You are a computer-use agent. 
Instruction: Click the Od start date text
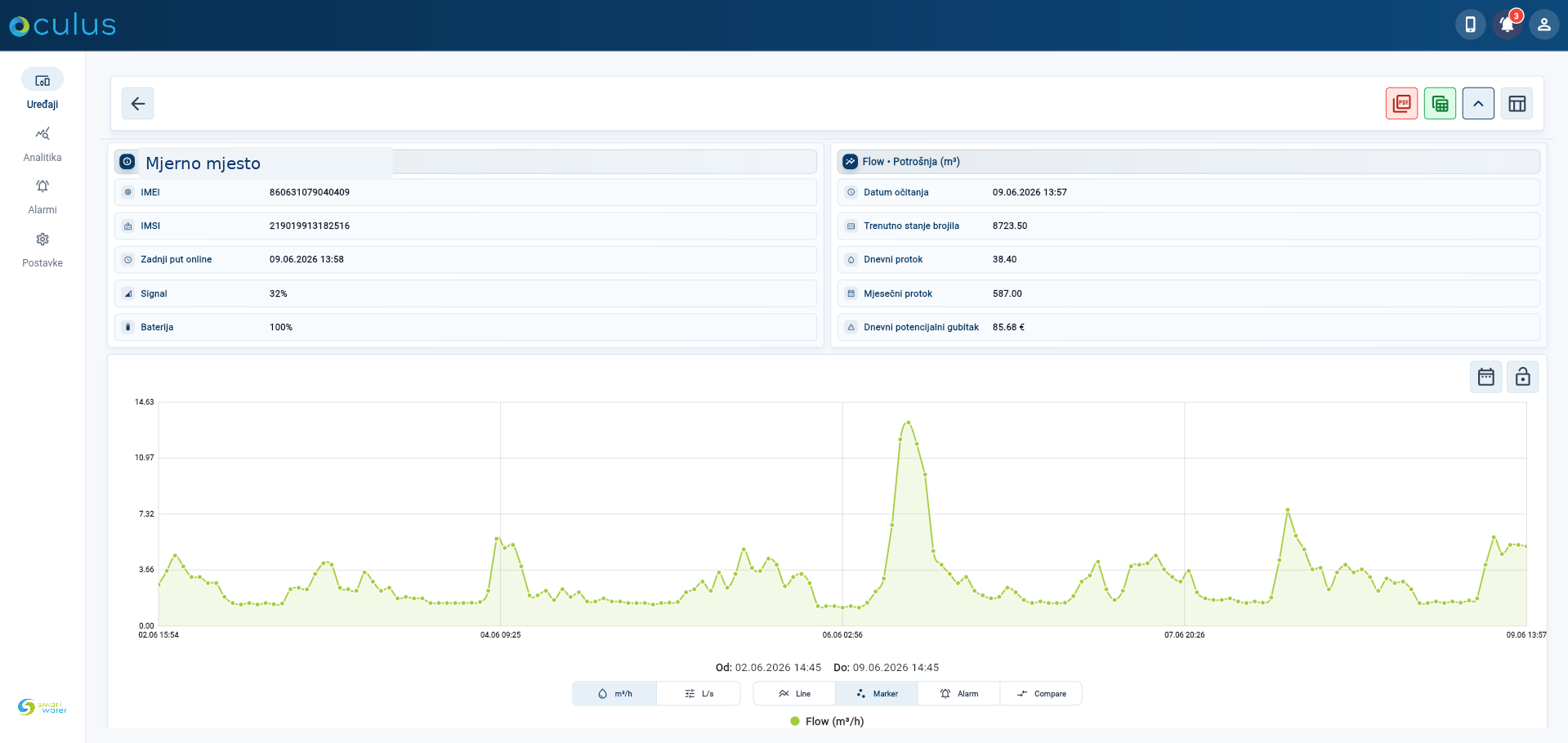point(768,668)
